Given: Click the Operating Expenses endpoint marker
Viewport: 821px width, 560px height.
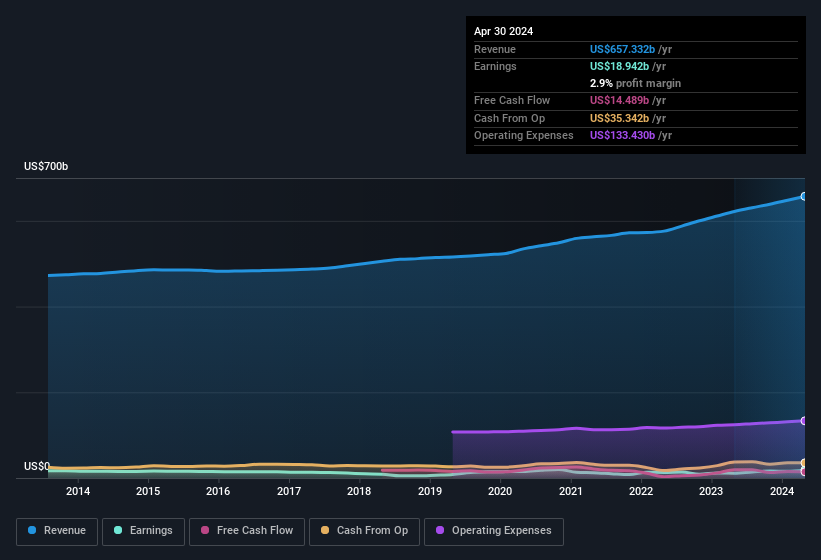Looking at the screenshot, I should coord(804,421).
